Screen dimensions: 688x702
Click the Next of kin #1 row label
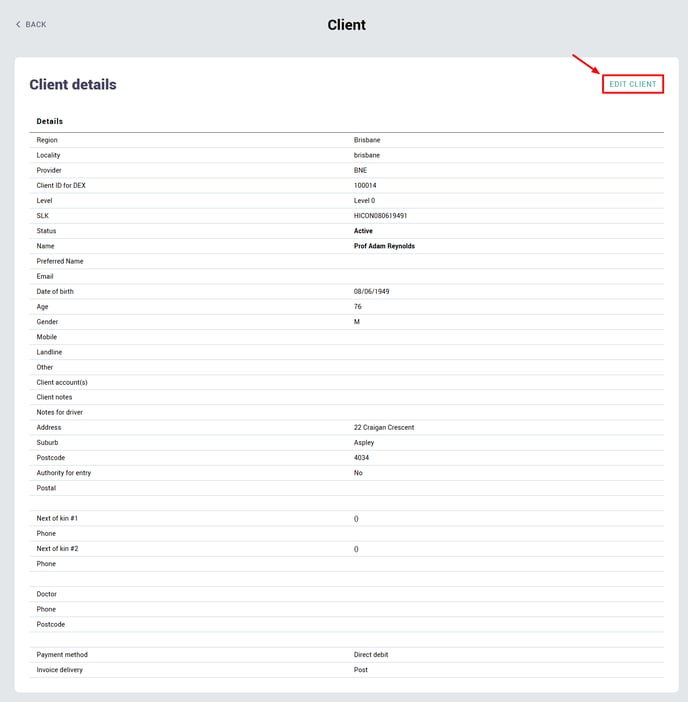(57, 518)
